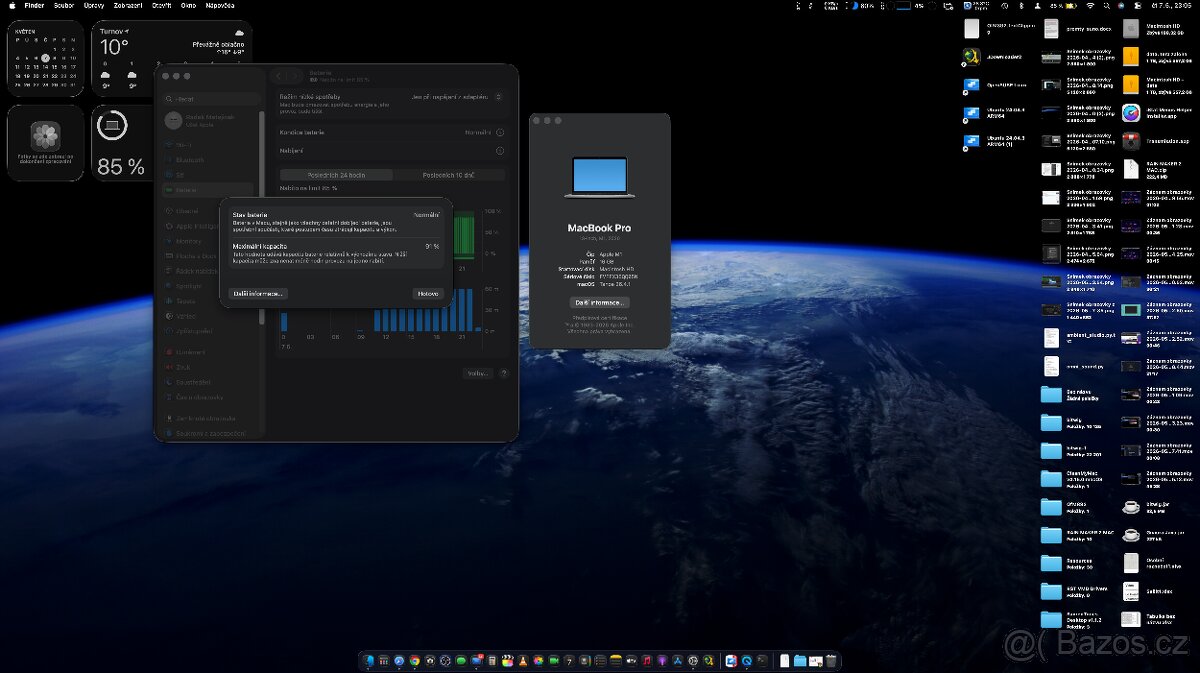Open VLC from the Dock

[x=523, y=661]
